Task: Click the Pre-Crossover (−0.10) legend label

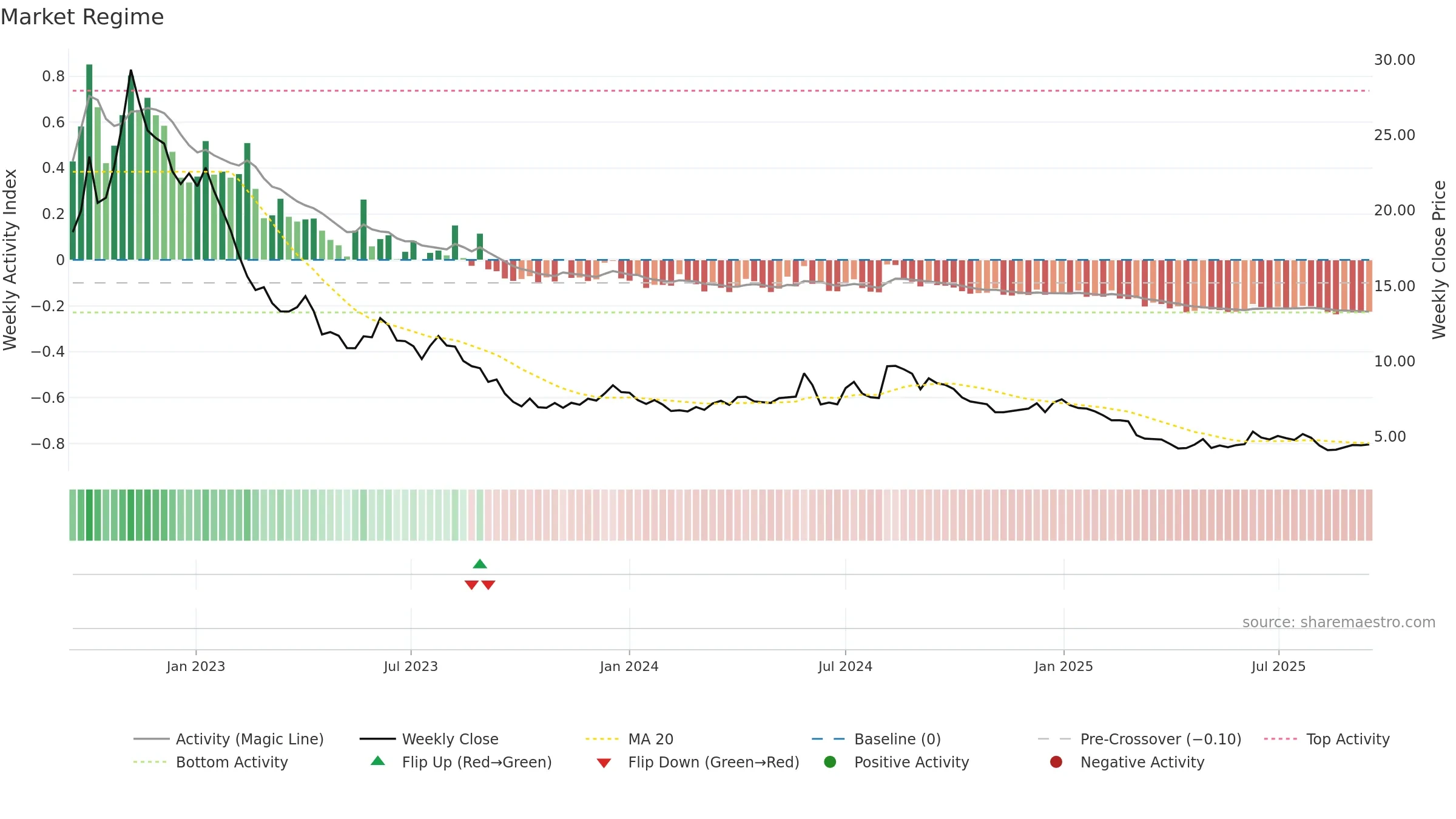Action: (x=1161, y=739)
